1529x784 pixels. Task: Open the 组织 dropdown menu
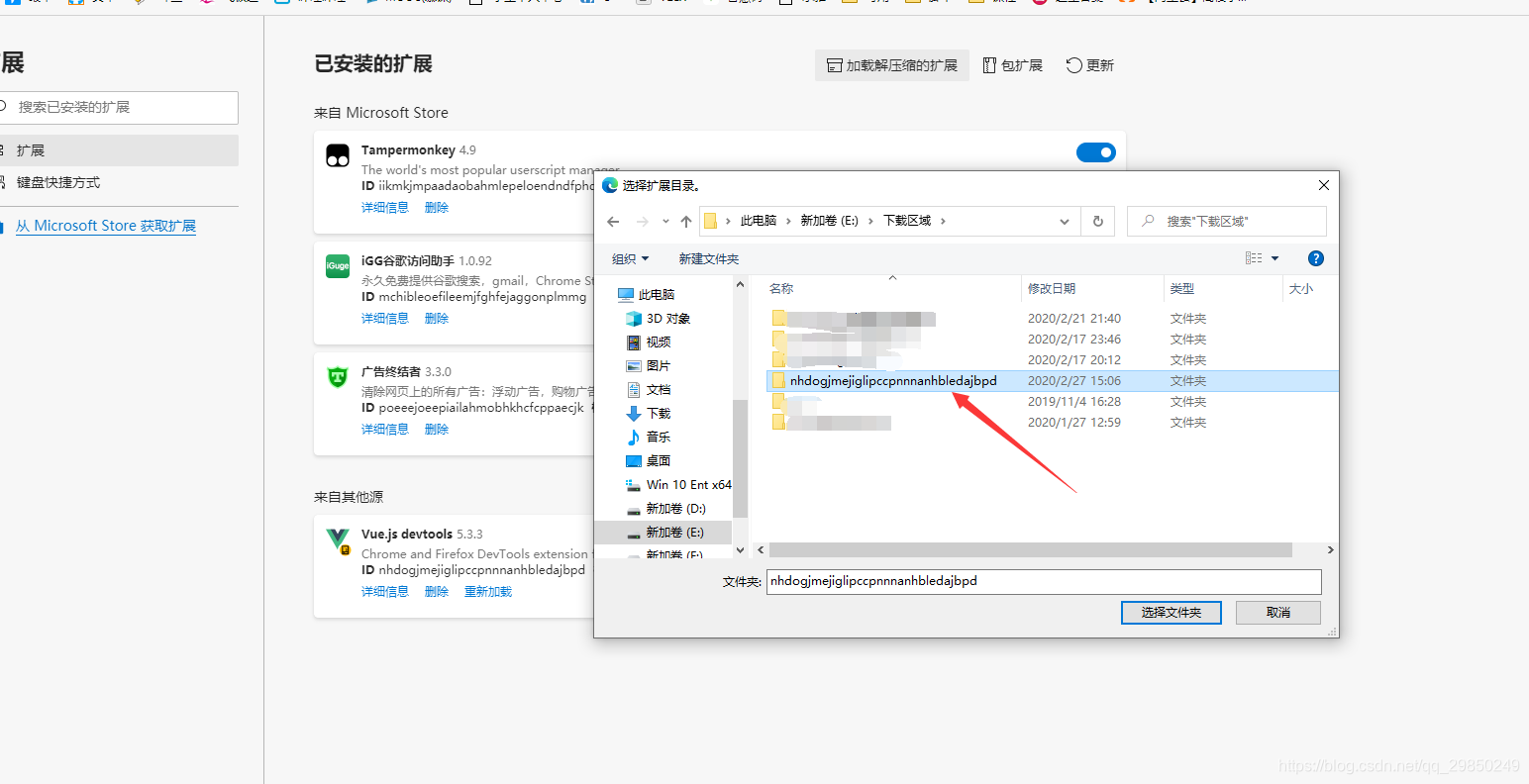631,258
